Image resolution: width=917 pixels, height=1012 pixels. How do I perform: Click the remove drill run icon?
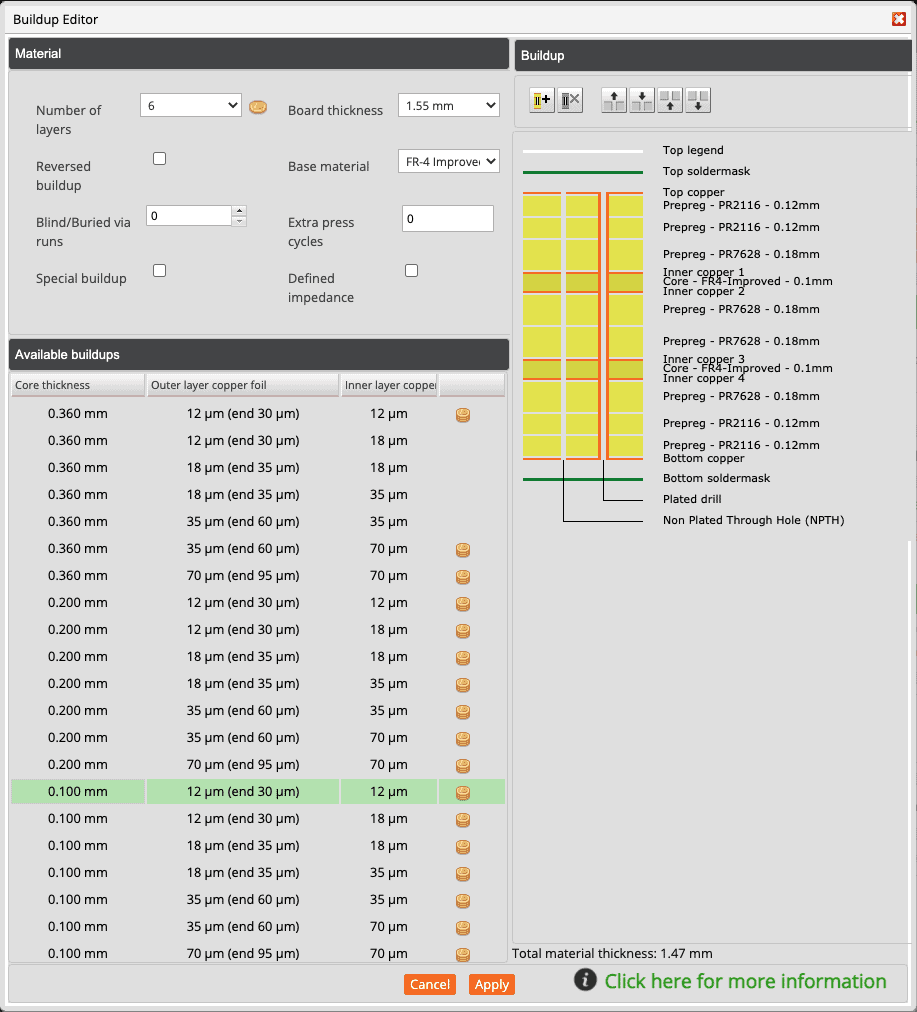click(570, 101)
